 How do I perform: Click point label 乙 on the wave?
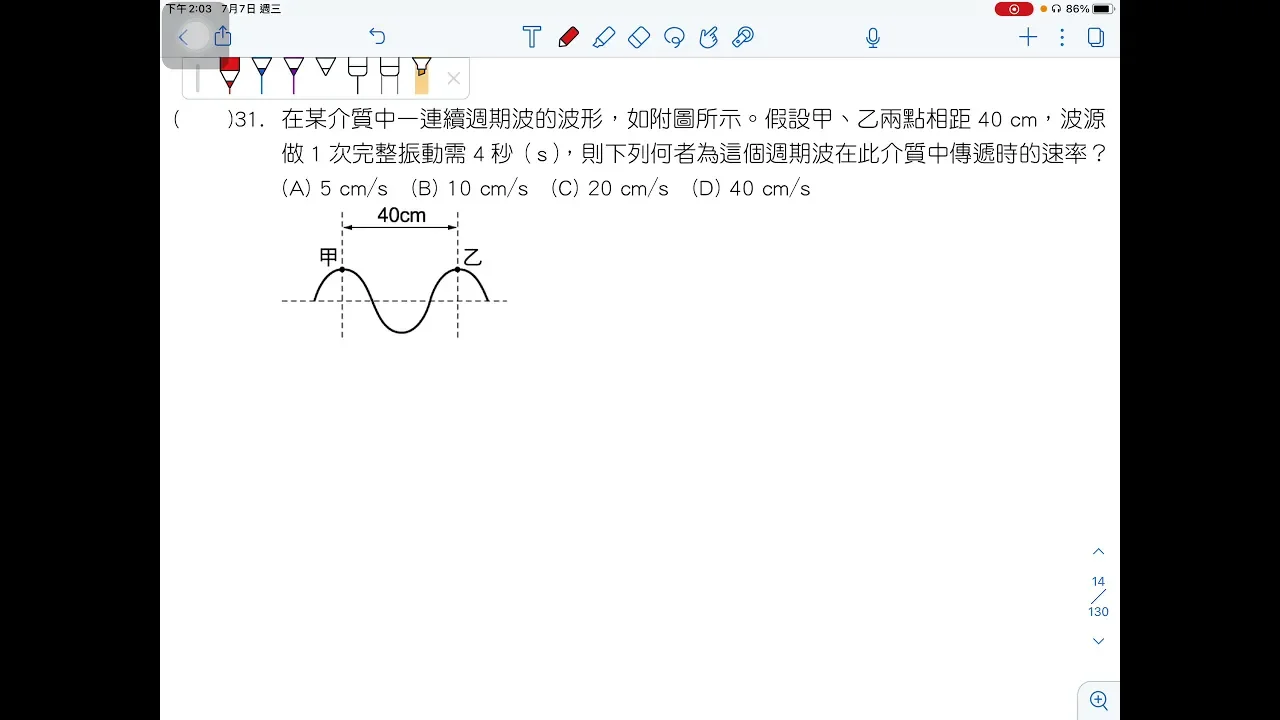(x=472, y=257)
